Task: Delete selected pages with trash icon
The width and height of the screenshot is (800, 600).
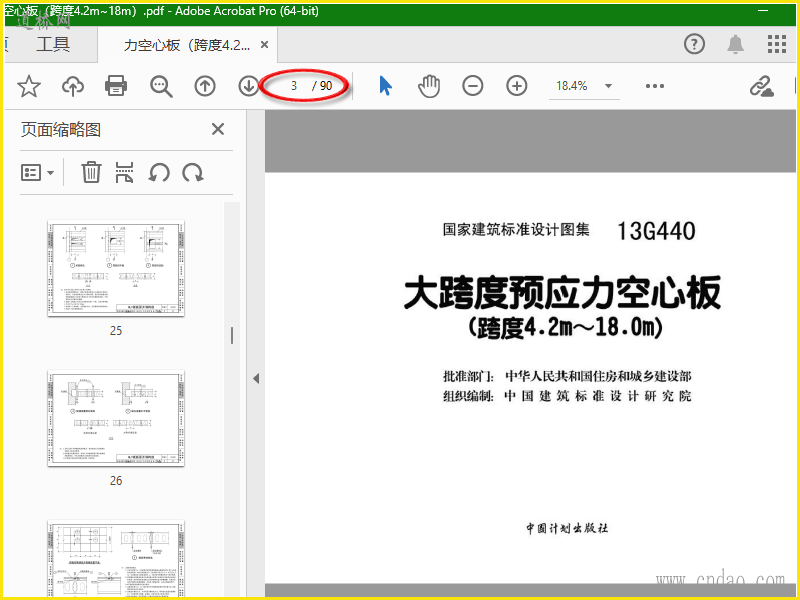Action: (x=91, y=172)
